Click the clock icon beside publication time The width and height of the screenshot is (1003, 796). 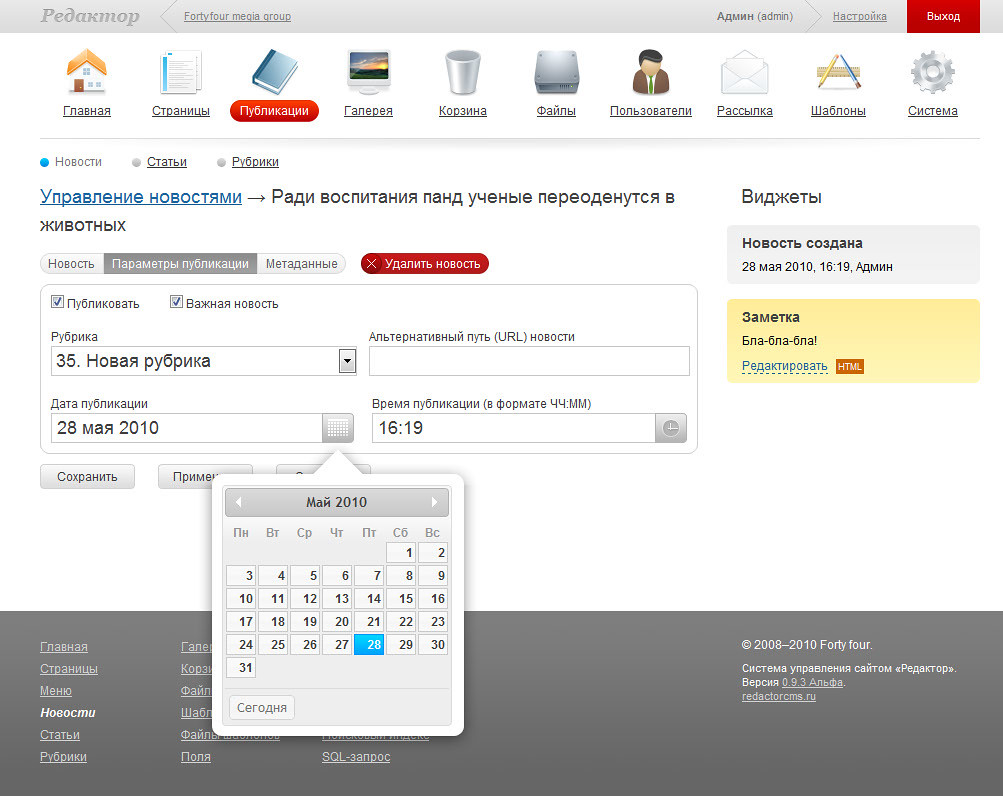coord(671,428)
